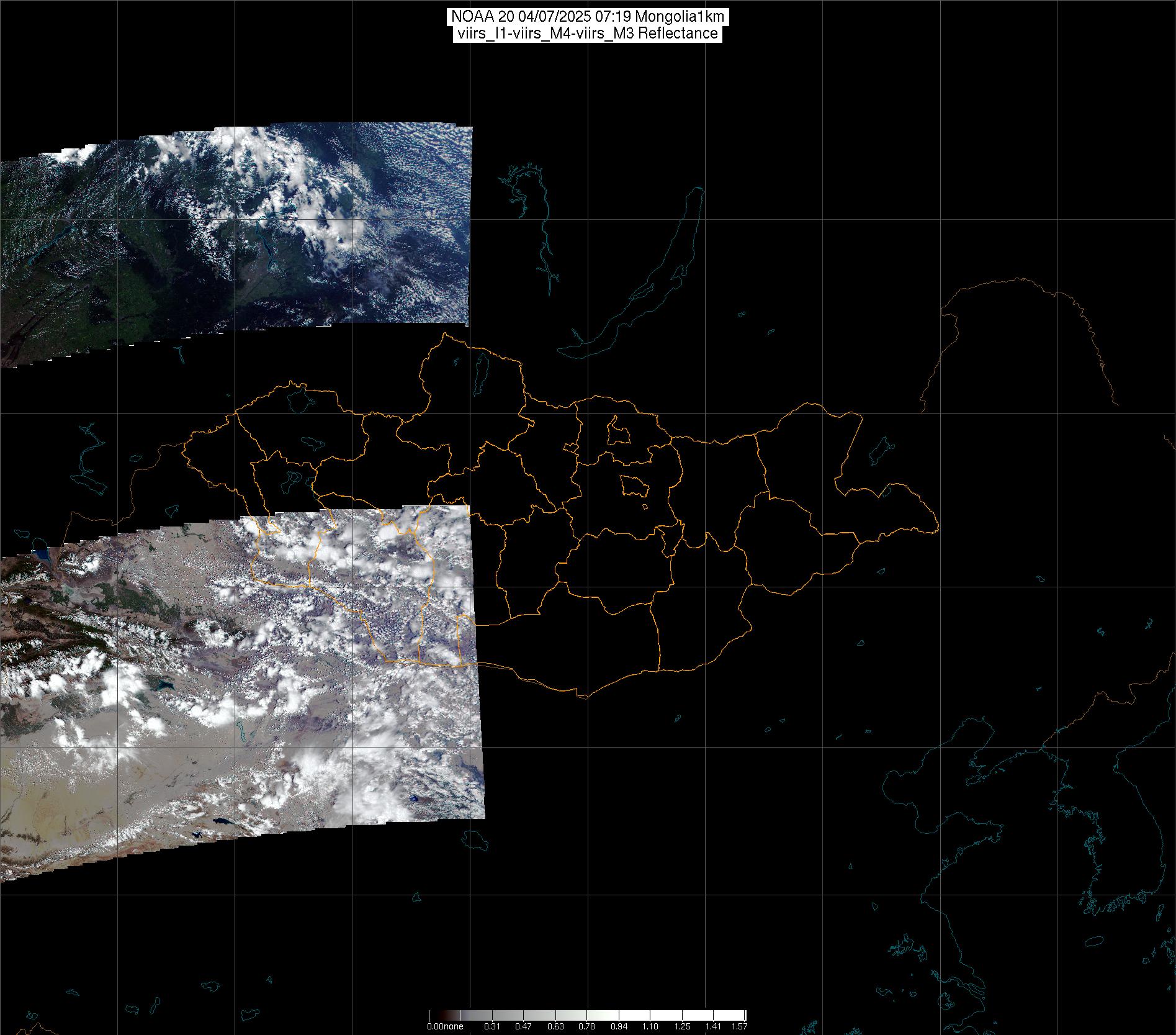The width and height of the screenshot is (1176, 1035).
Task: Click the "1.57" colorbar label
Action: point(739,1026)
